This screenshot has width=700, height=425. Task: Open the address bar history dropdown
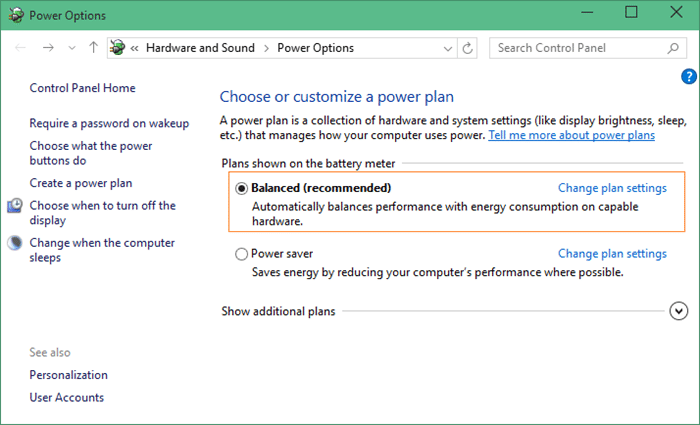[x=448, y=48]
